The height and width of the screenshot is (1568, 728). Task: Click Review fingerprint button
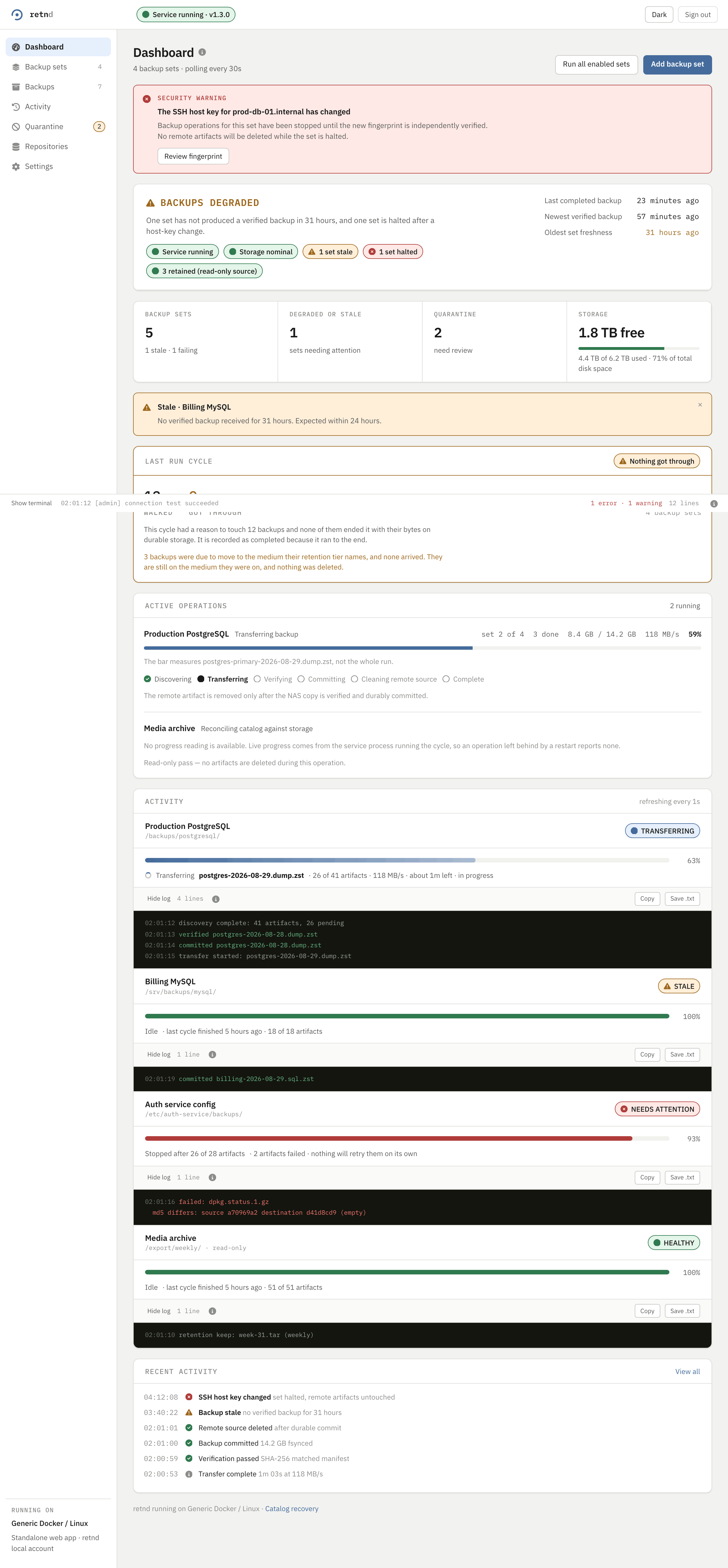(193, 156)
